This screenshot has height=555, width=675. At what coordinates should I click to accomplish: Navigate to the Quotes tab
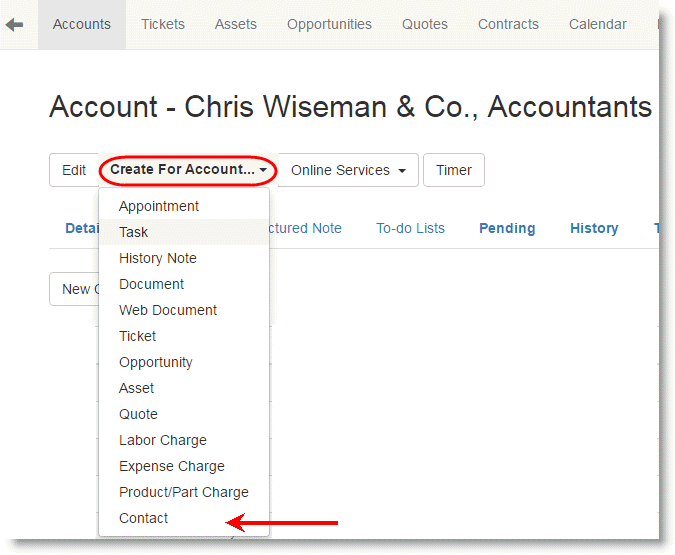tap(425, 25)
